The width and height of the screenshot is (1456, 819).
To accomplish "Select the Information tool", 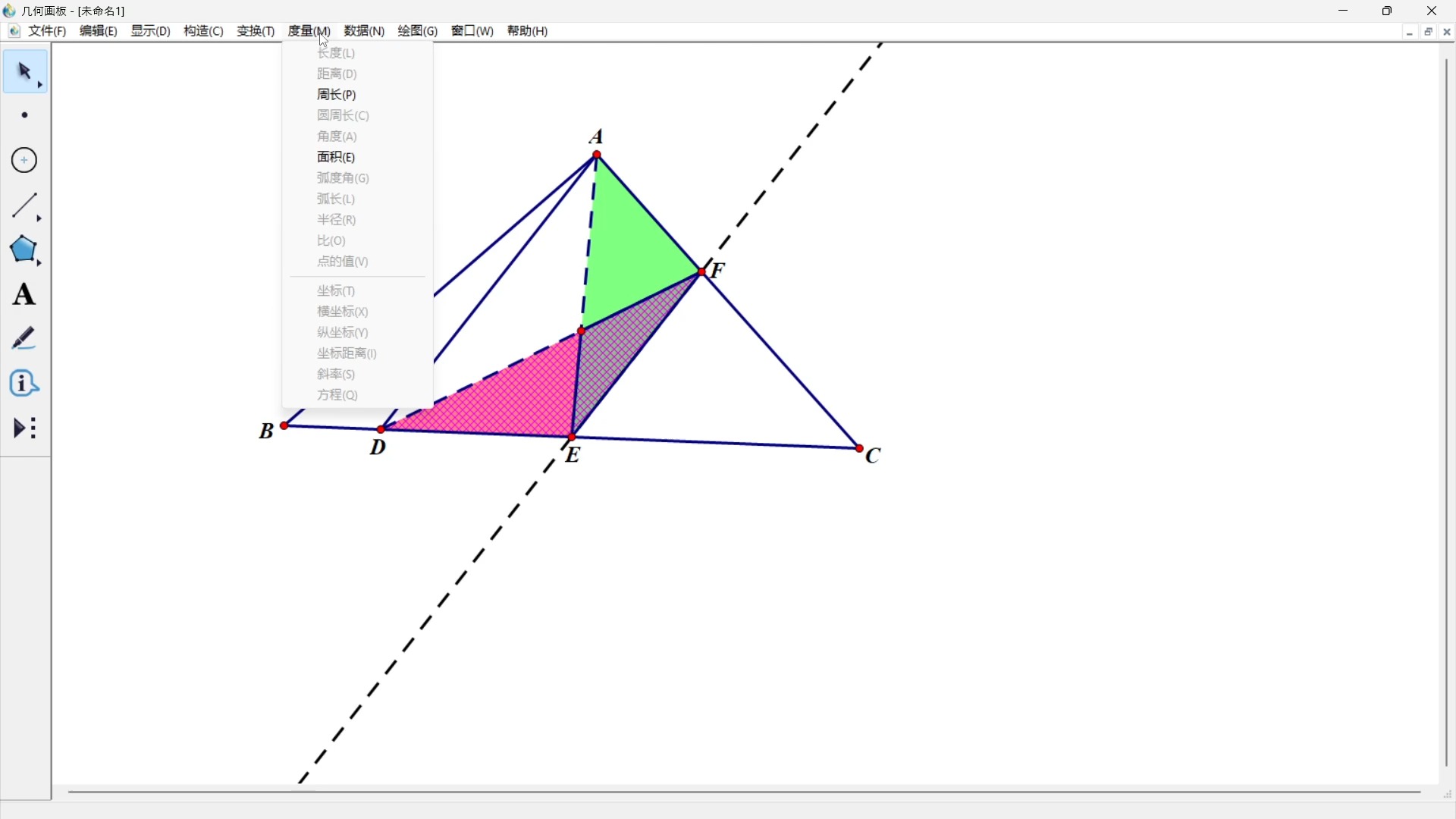I will coord(25,384).
